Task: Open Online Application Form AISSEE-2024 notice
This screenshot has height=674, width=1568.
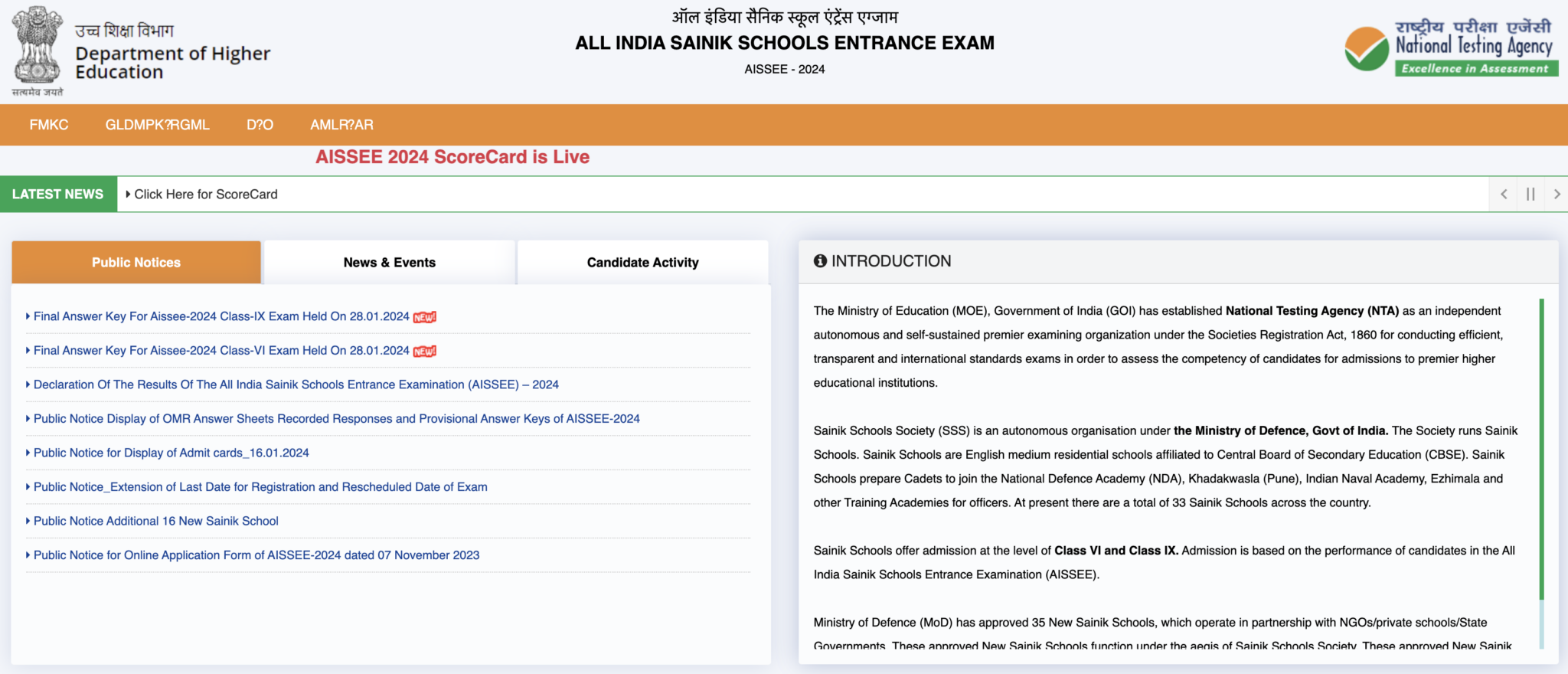Action: [256, 555]
